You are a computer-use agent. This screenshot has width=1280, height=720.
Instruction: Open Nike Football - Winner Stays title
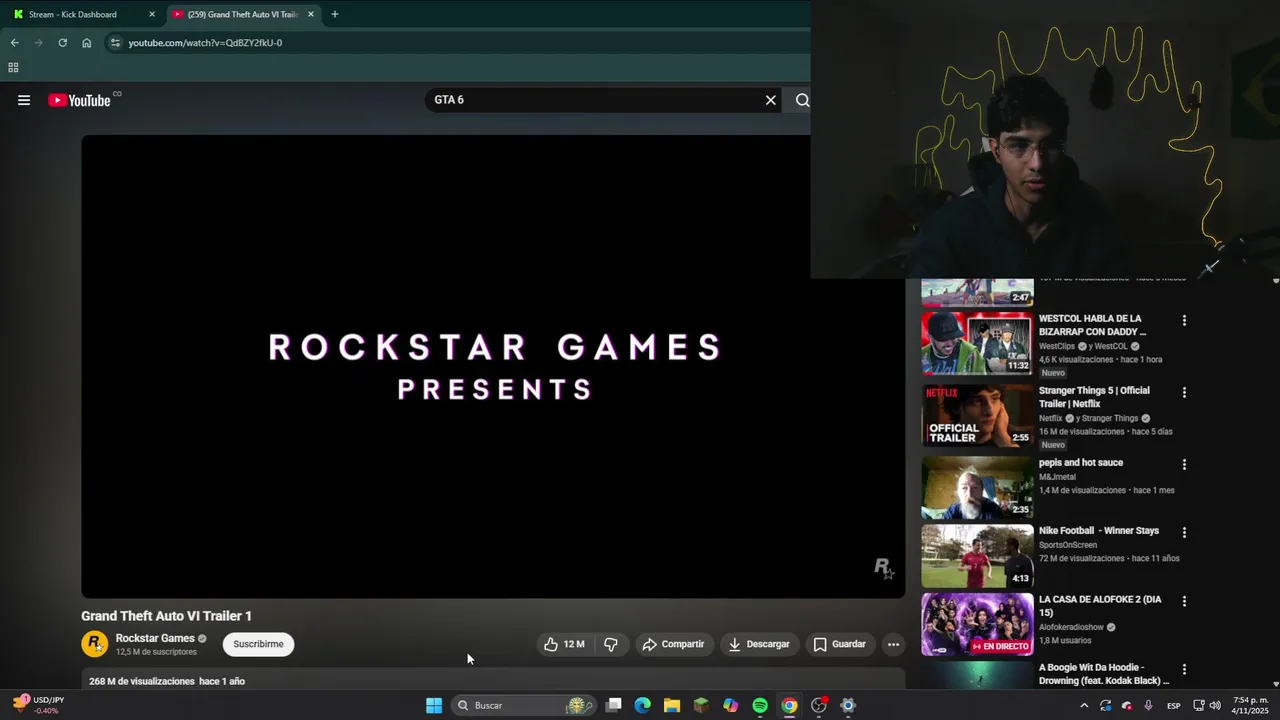1099,531
